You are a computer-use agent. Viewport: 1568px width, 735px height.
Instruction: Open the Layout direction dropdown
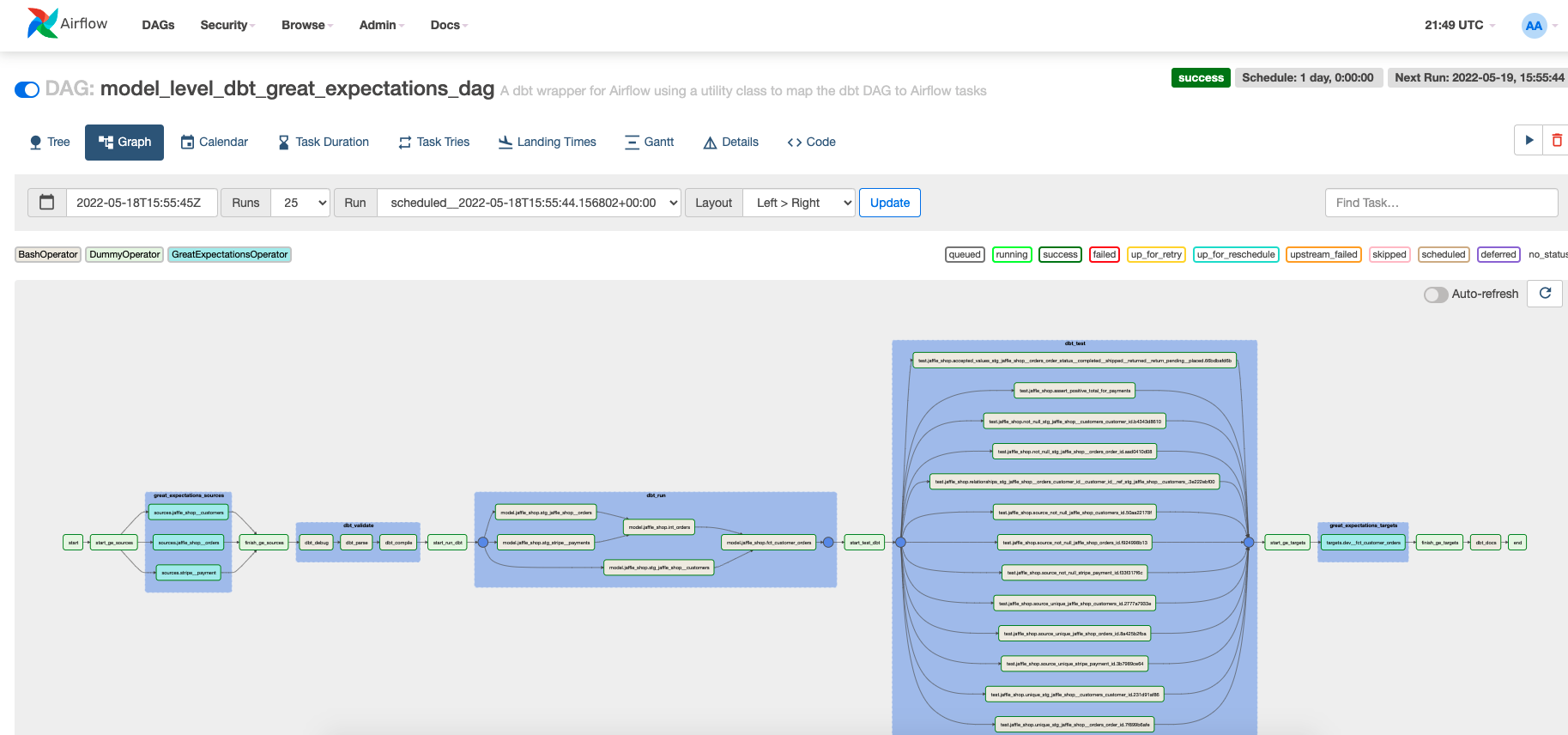799,203
